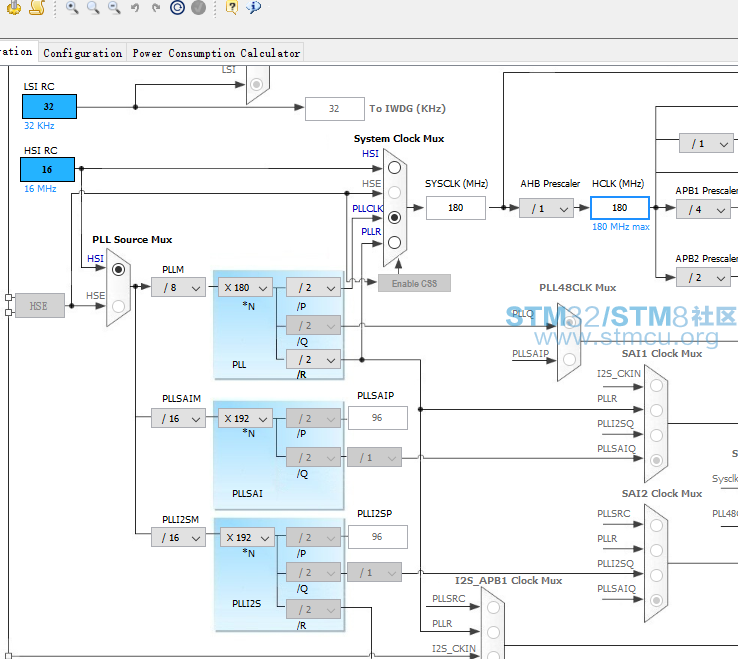Click the generate code gear icon
Viewport: 738px width, 659px height.
pyautogui.click(x=14, y=7)
